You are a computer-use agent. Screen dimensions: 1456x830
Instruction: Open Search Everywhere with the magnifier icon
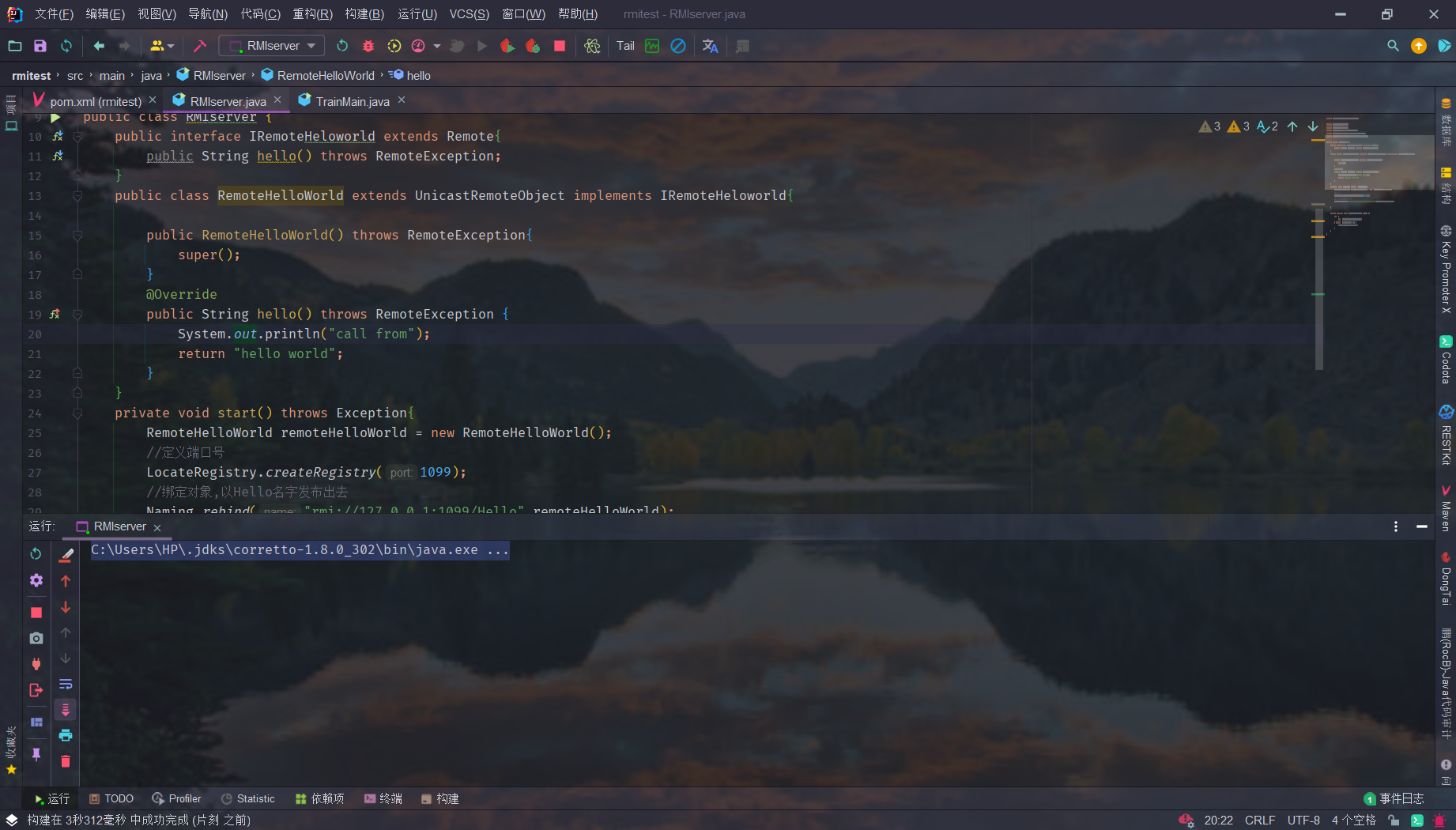point(1393,46)
